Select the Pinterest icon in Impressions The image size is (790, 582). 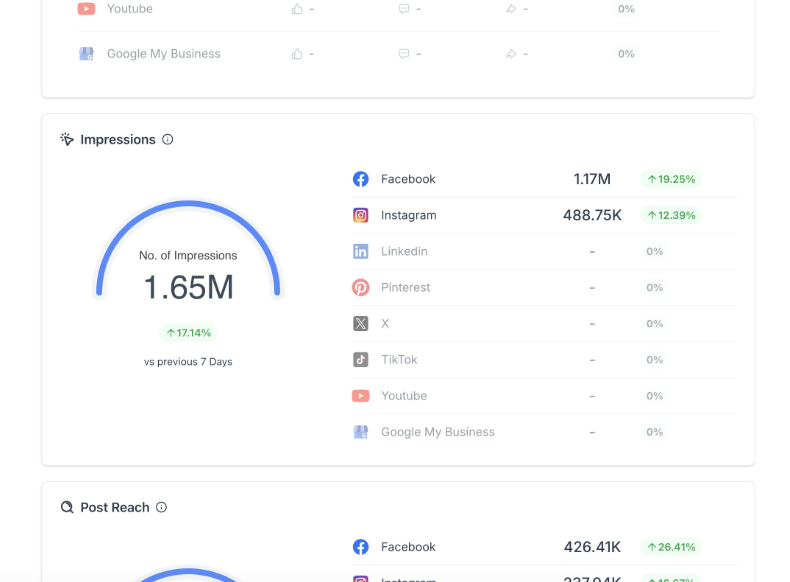click(361, 287)
